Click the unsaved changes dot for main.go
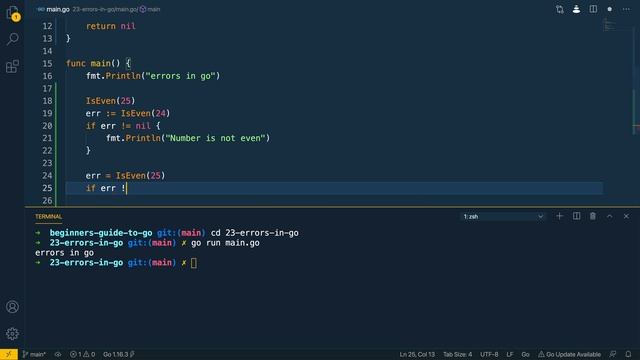The image size is (640, 360). point(609,9)
